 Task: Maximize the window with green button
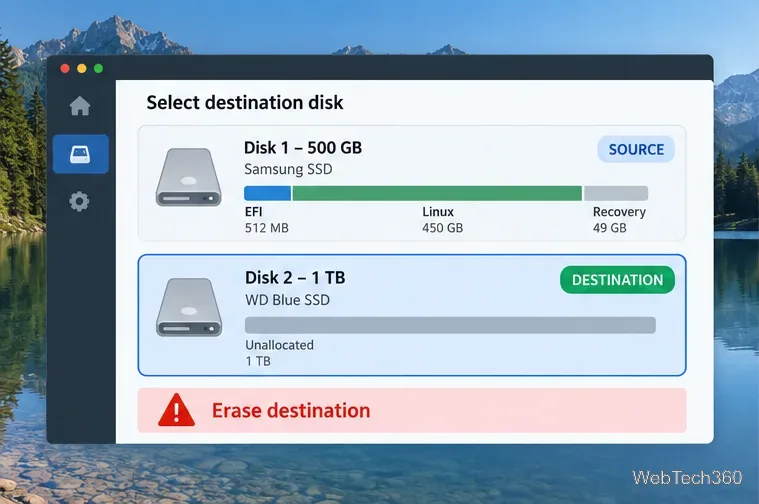click(x=98, y=68)
